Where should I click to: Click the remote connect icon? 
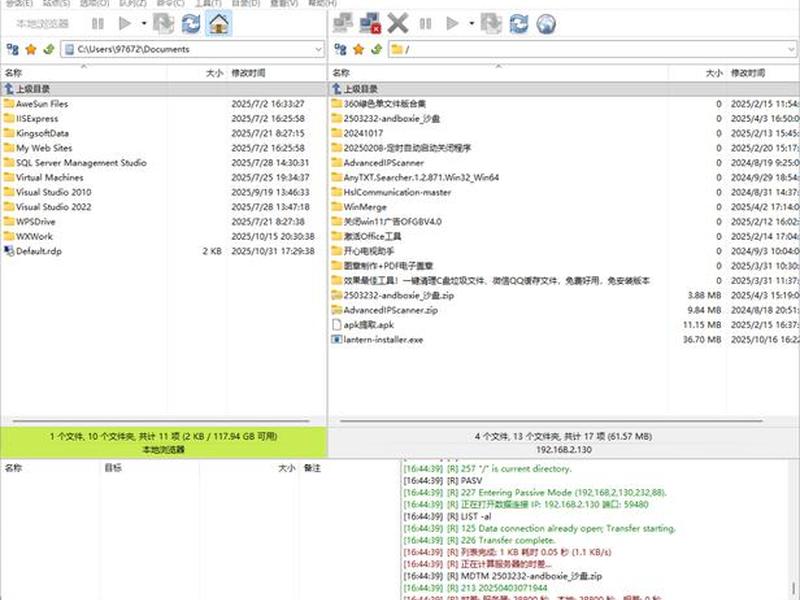click(x=343, y=23)
